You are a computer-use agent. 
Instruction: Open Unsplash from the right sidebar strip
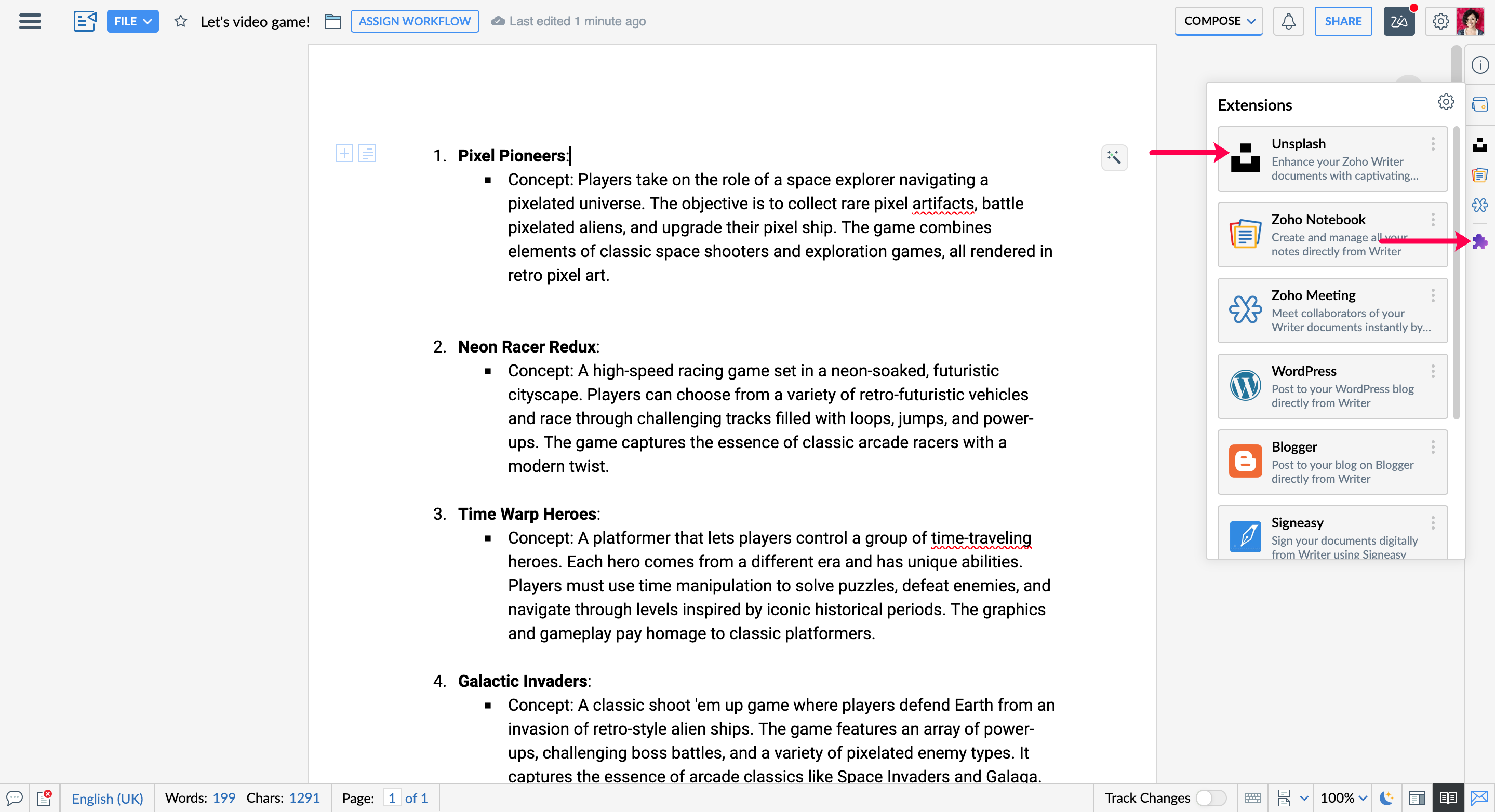(x=1479, y=144)
